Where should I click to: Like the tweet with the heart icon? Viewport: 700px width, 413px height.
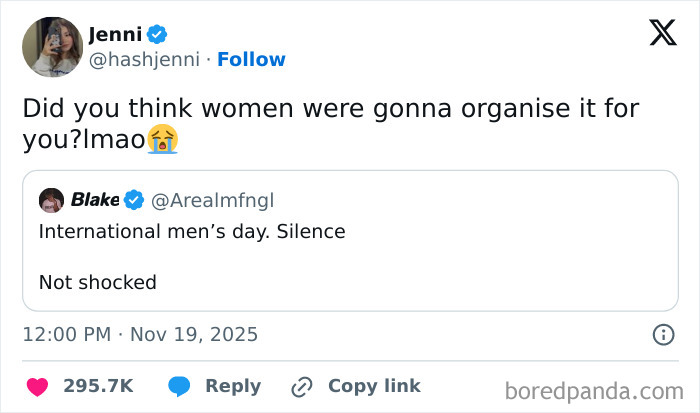(37, 386)
